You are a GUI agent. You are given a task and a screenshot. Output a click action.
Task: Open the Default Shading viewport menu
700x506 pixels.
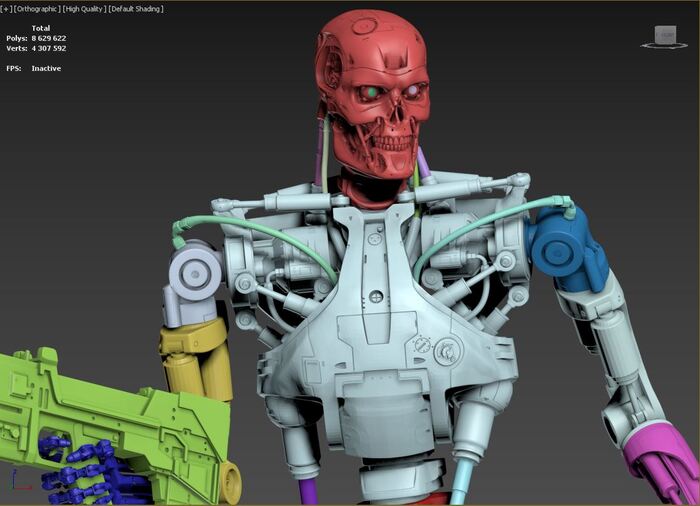click(136, 9)
